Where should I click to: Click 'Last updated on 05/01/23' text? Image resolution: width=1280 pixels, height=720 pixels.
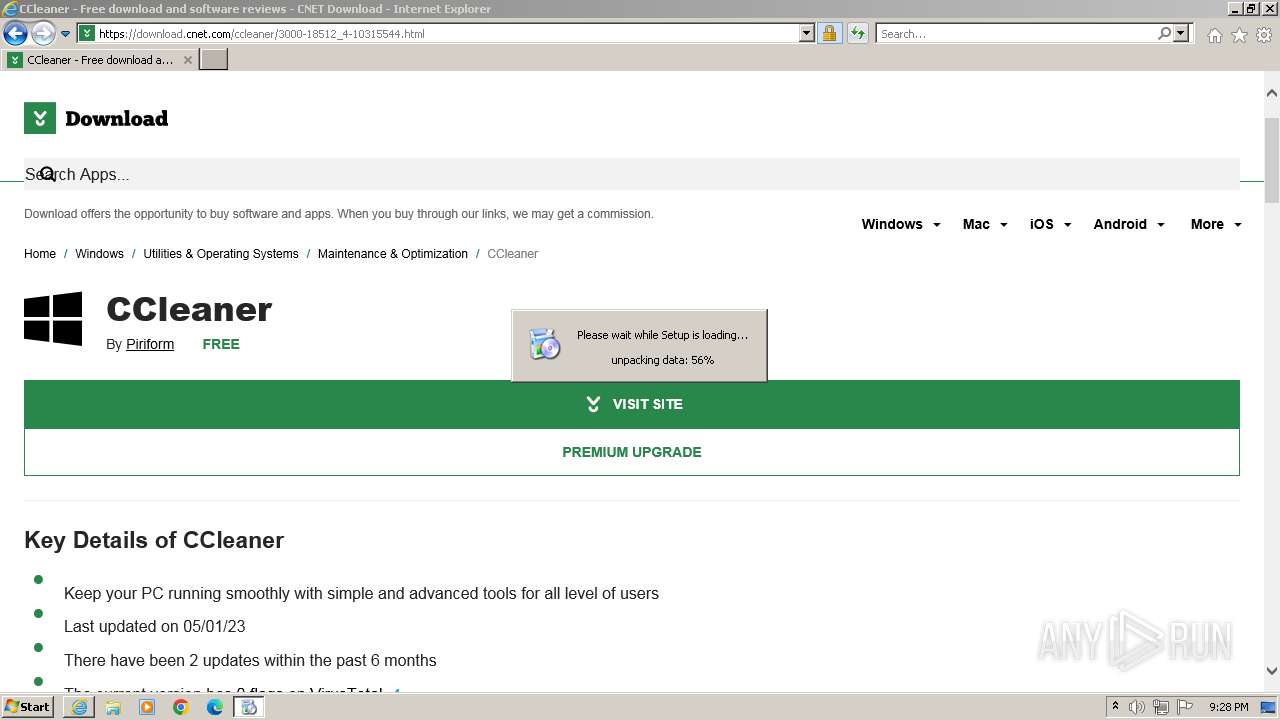[x=154, y=627]
